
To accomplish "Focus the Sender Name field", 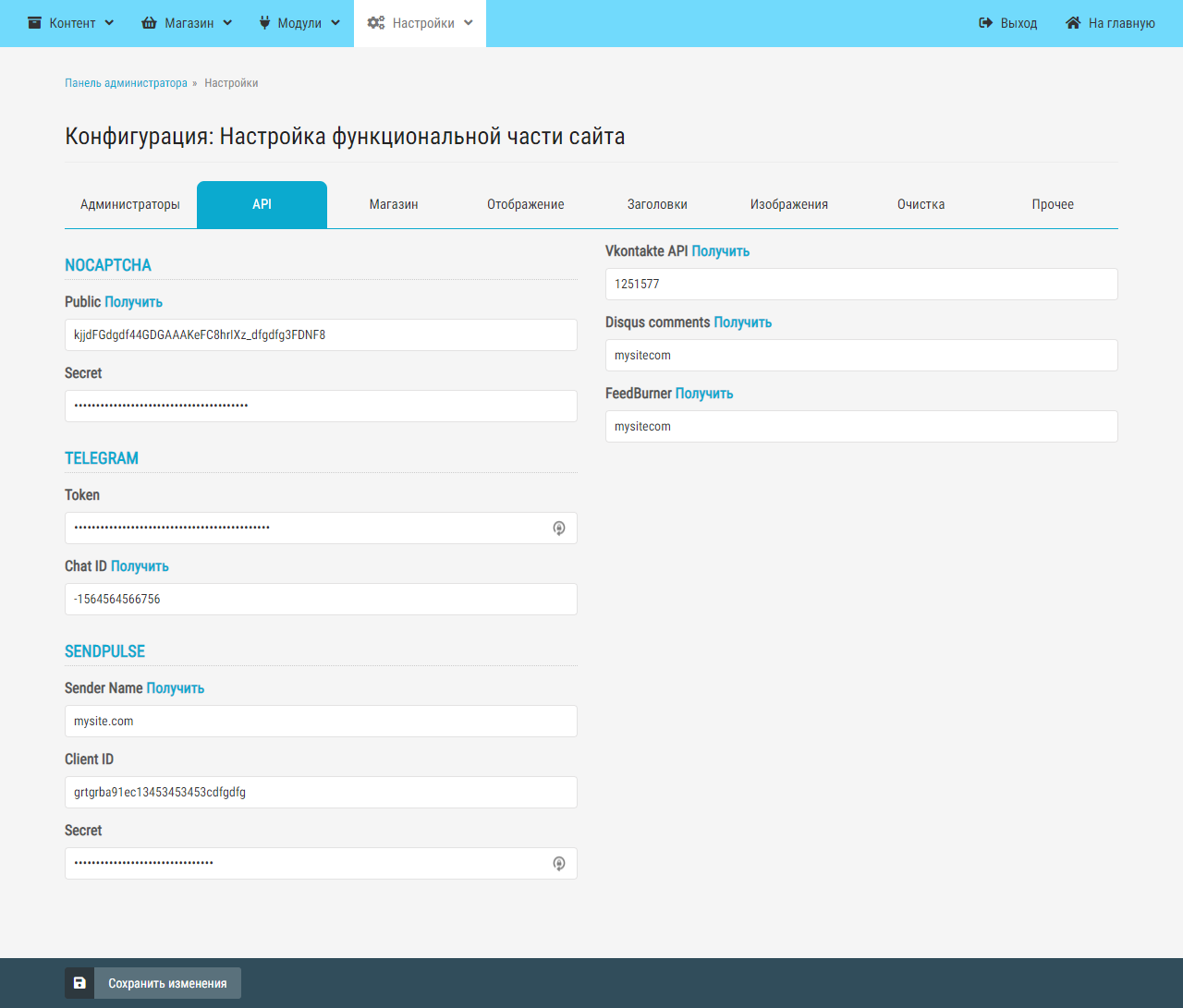I will (321, 721).
